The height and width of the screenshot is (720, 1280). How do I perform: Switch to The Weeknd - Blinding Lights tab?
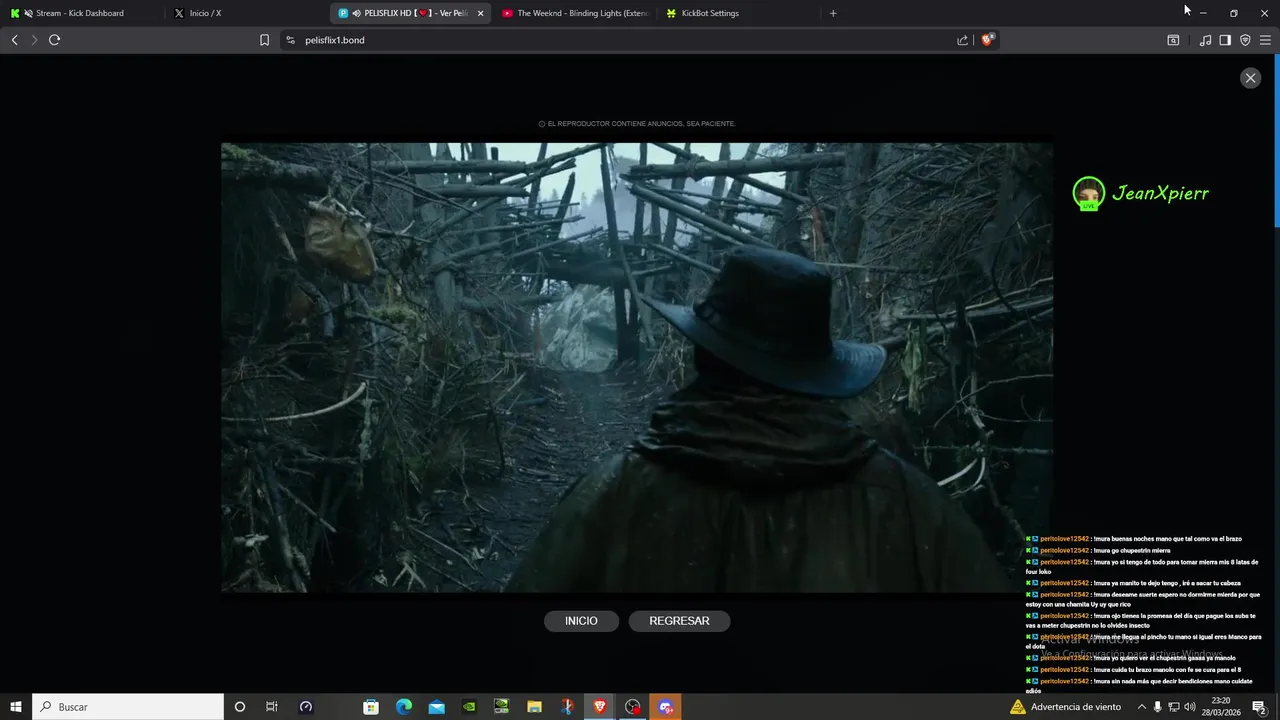pos(575,13)
